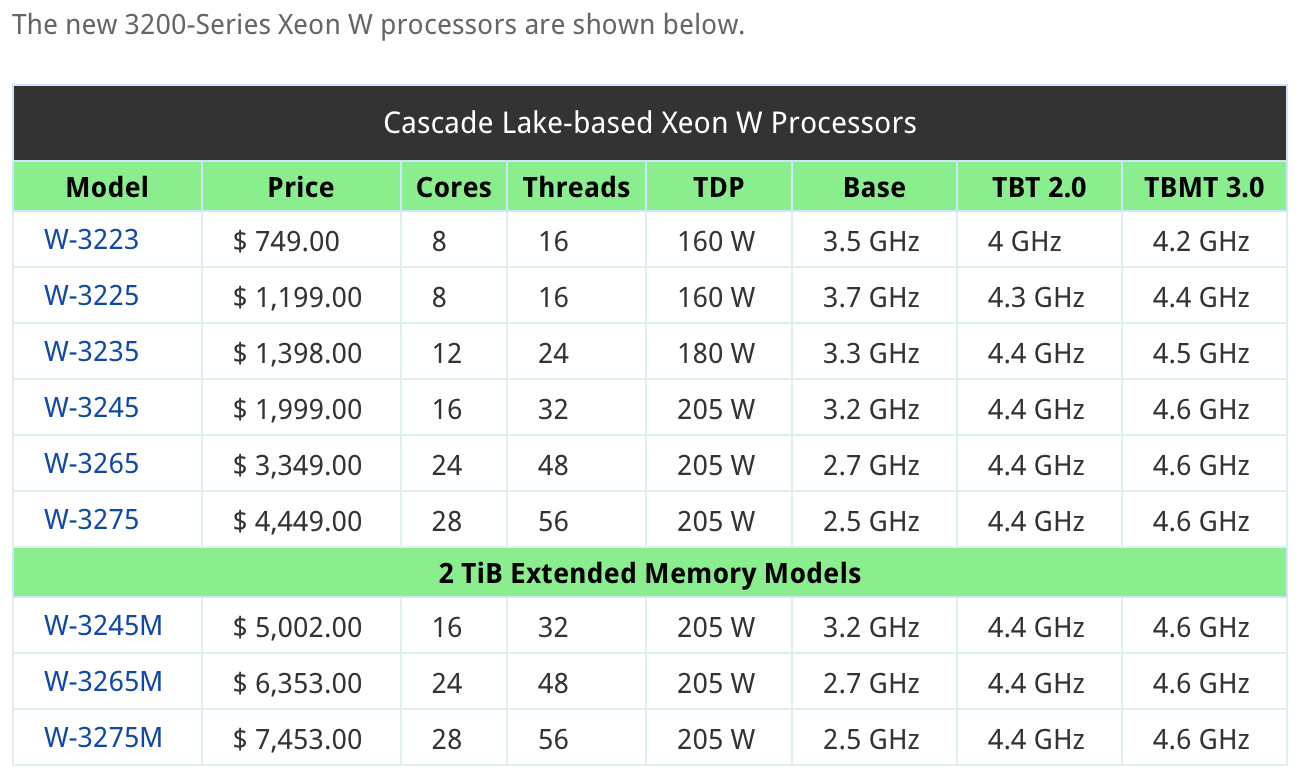The image size is (1306, 780).
Task: Click the TBMT 3.0 column header
Action: [x=1204, y=187]
